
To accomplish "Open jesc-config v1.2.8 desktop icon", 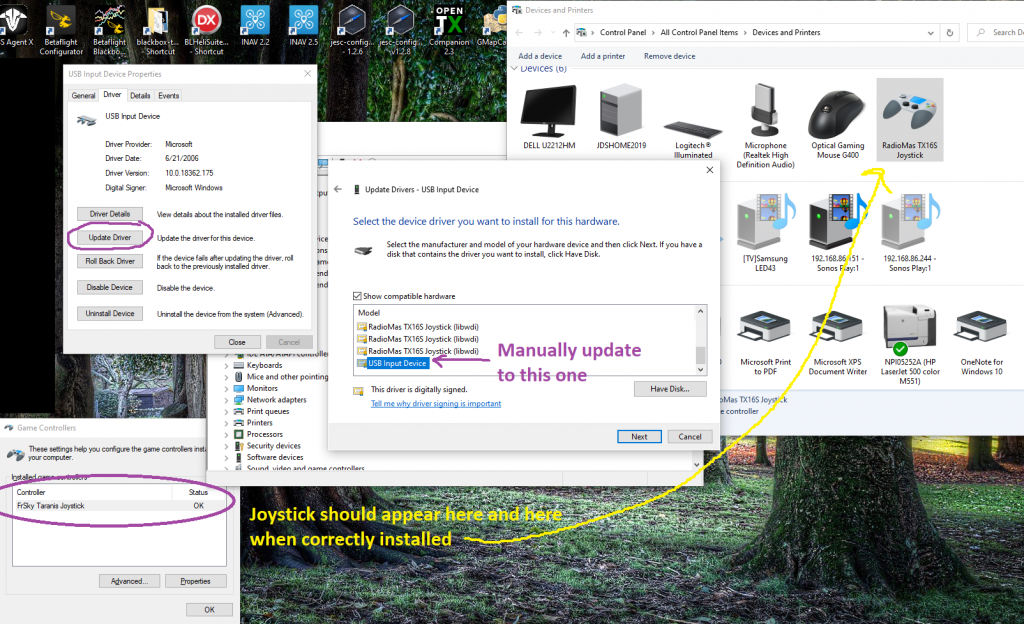I will pos(398,30).
